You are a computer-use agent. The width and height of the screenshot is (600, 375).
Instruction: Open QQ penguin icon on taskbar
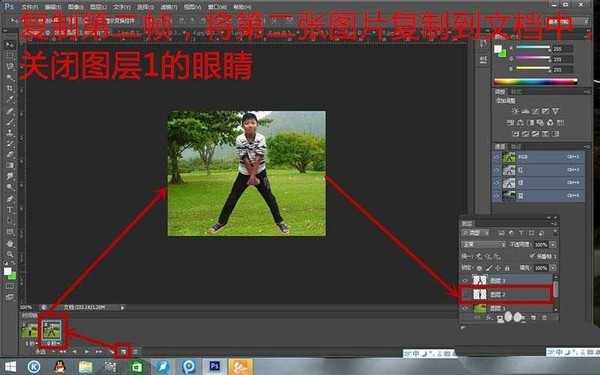(59, 367)
